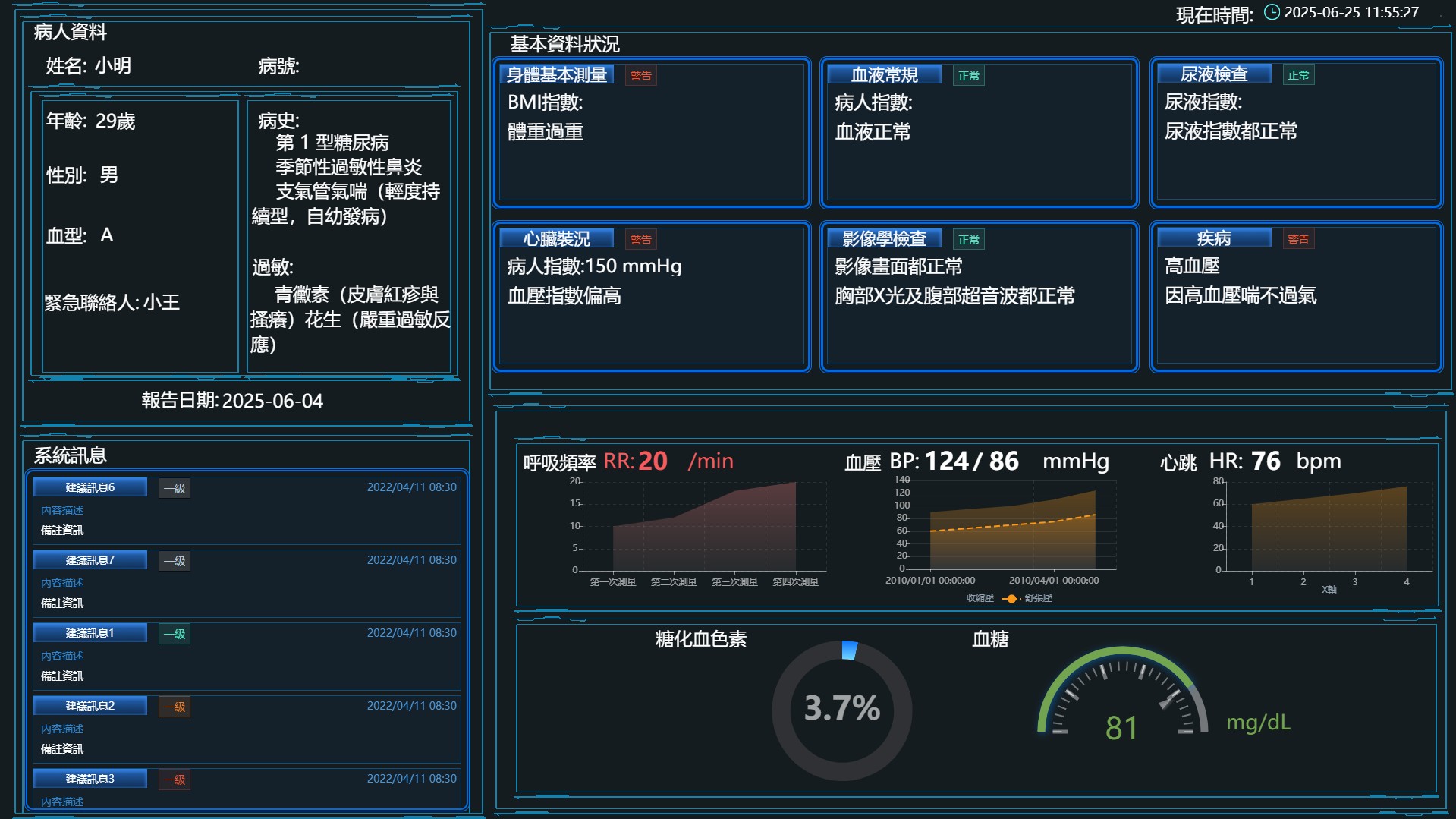Click the orange 一級 badge of 建議訊息2
1456x819 pixels.
[x=175, y=707]
